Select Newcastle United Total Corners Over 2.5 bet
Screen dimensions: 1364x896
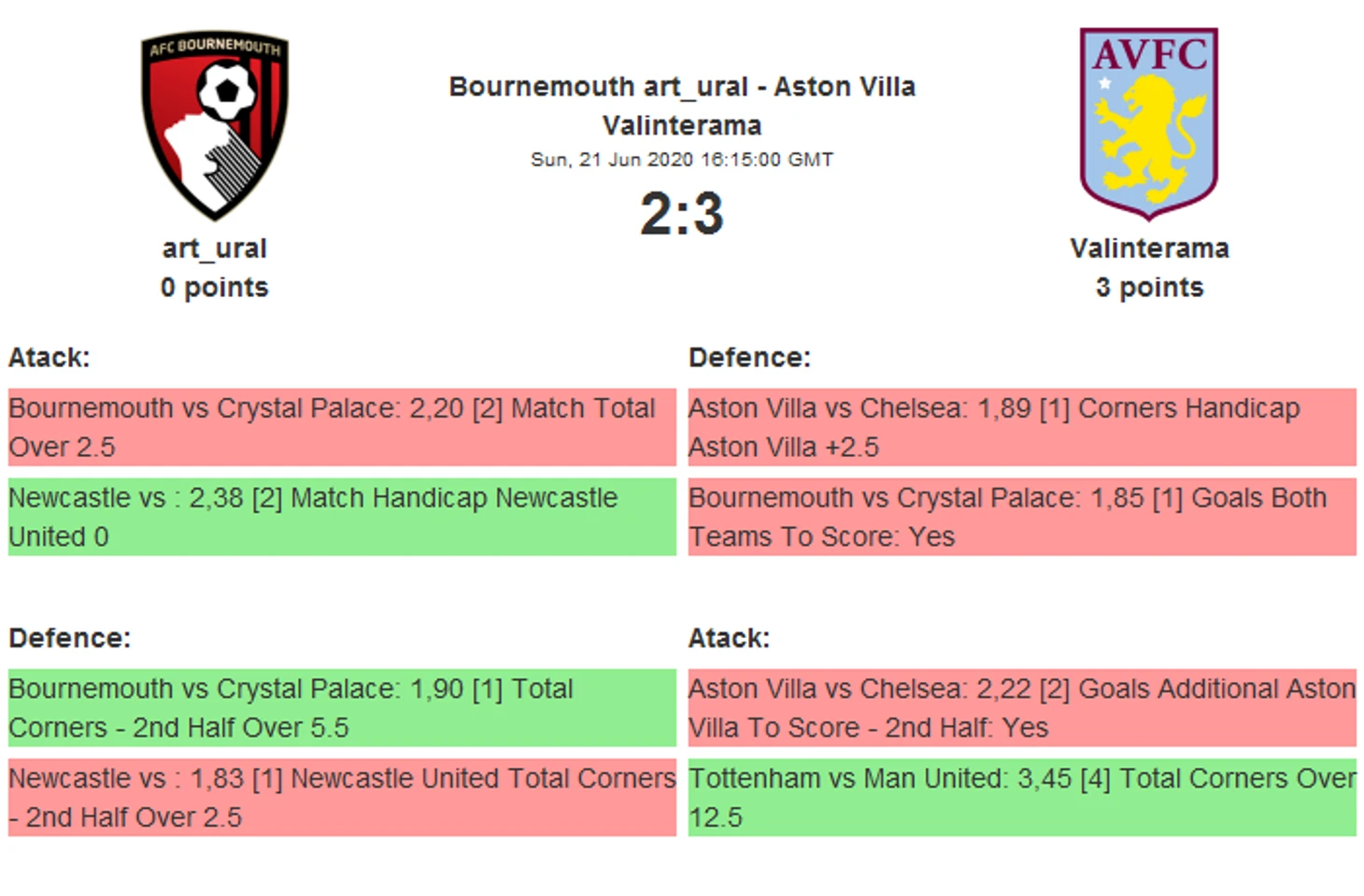341,797
